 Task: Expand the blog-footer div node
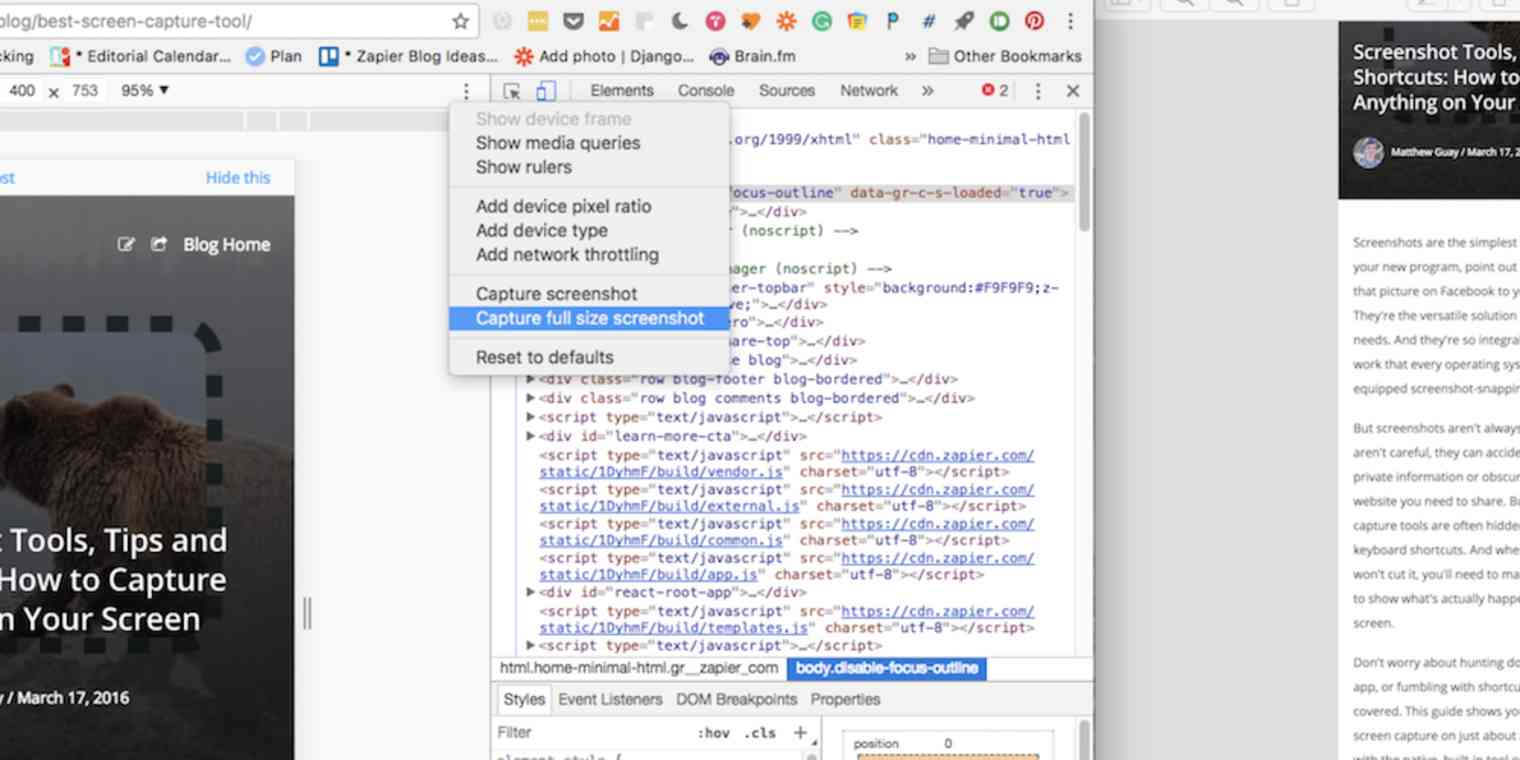click(531, 379)
